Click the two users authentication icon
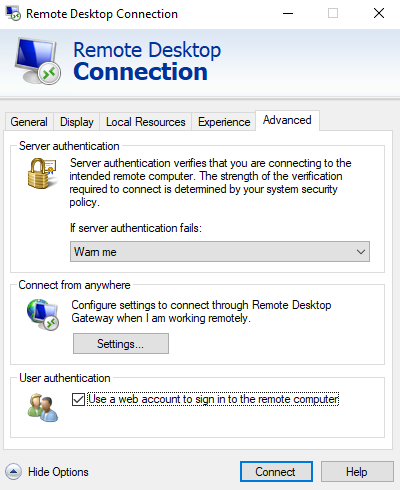 click(x=43, y=408)
